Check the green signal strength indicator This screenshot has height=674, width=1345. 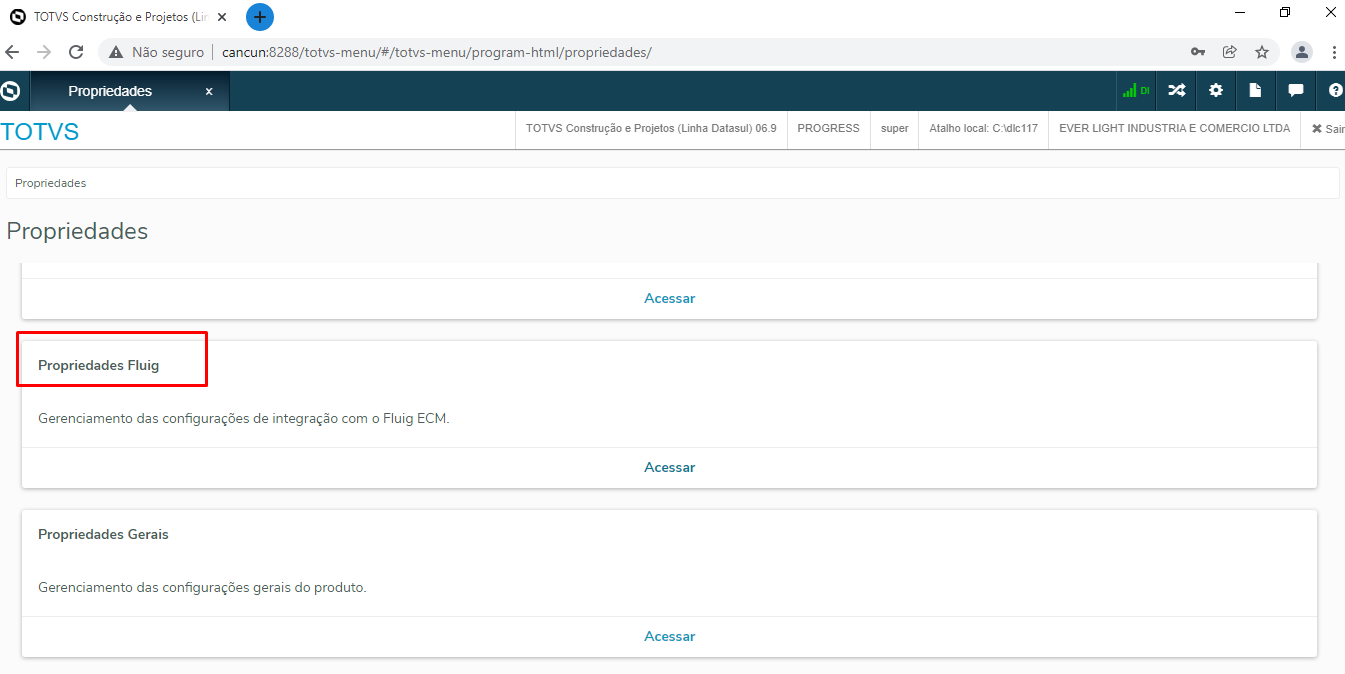click(x=1136, y=91)
